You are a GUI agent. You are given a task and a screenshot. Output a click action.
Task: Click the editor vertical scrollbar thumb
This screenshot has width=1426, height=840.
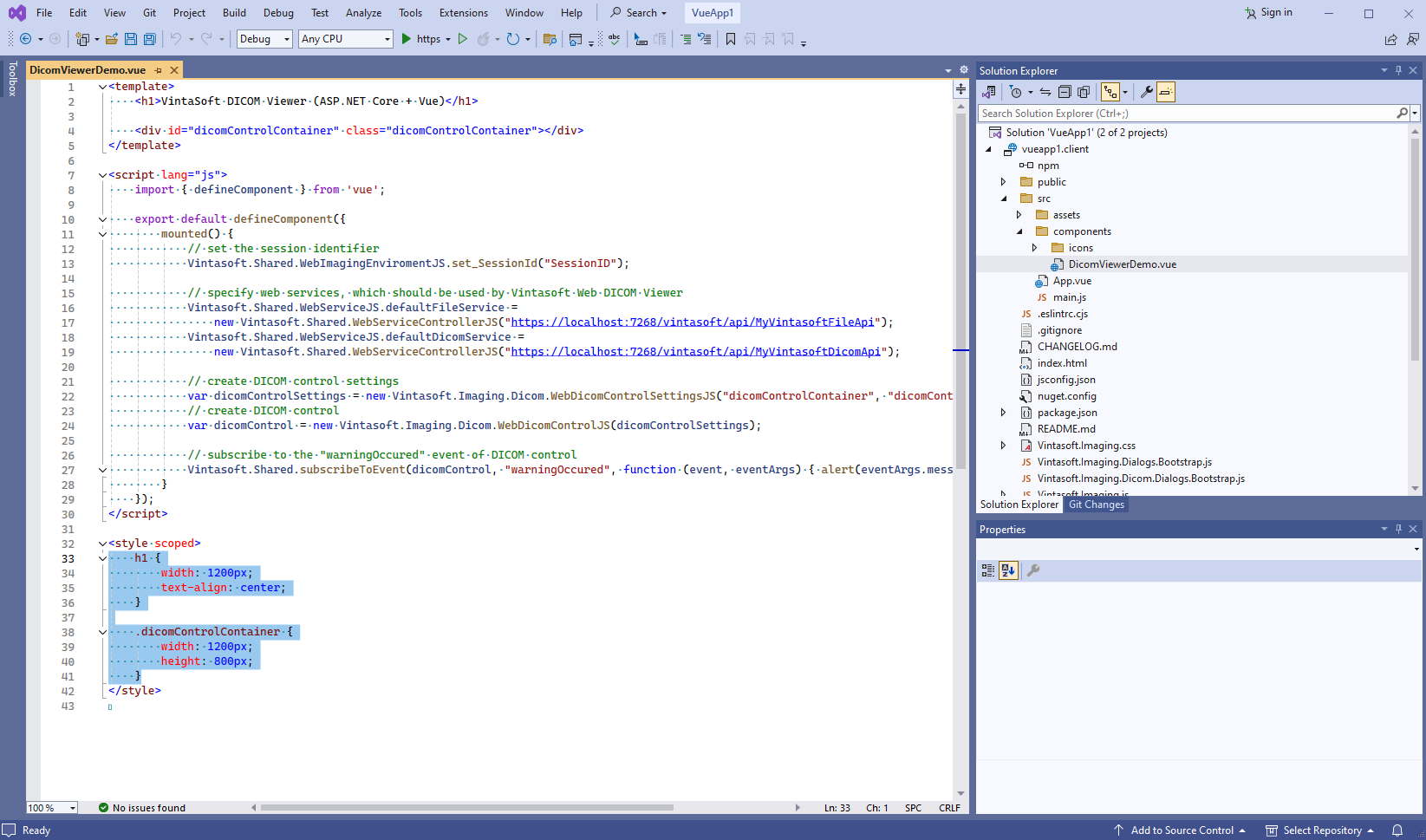(x=960, y=290)
